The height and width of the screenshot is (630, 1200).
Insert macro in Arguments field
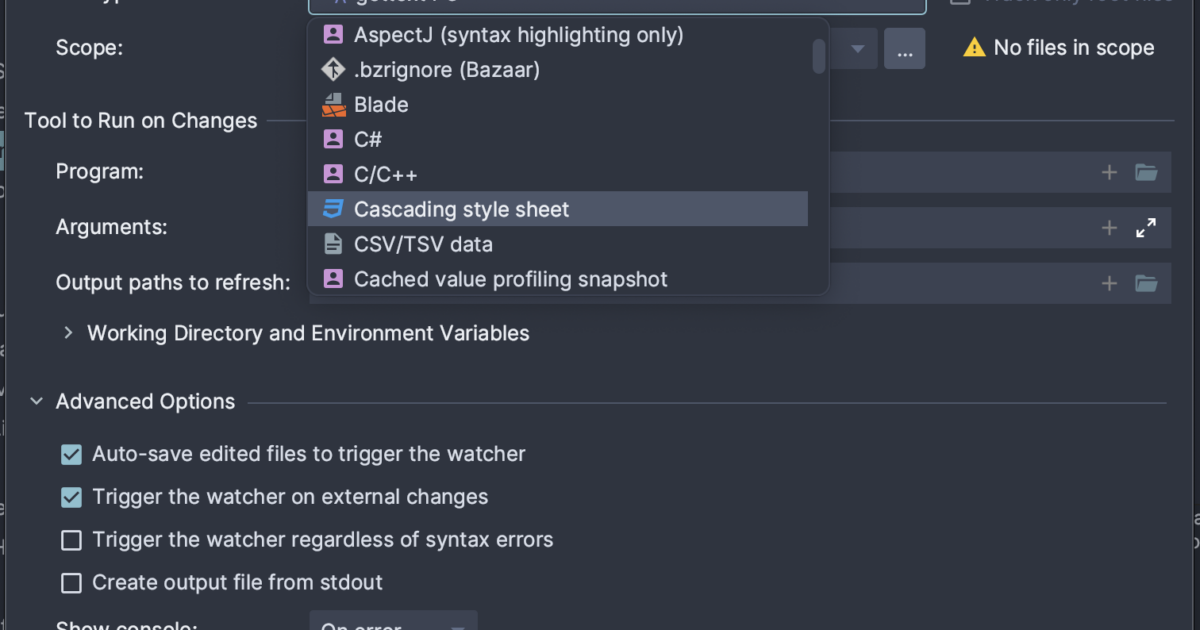pos(1109,228)
